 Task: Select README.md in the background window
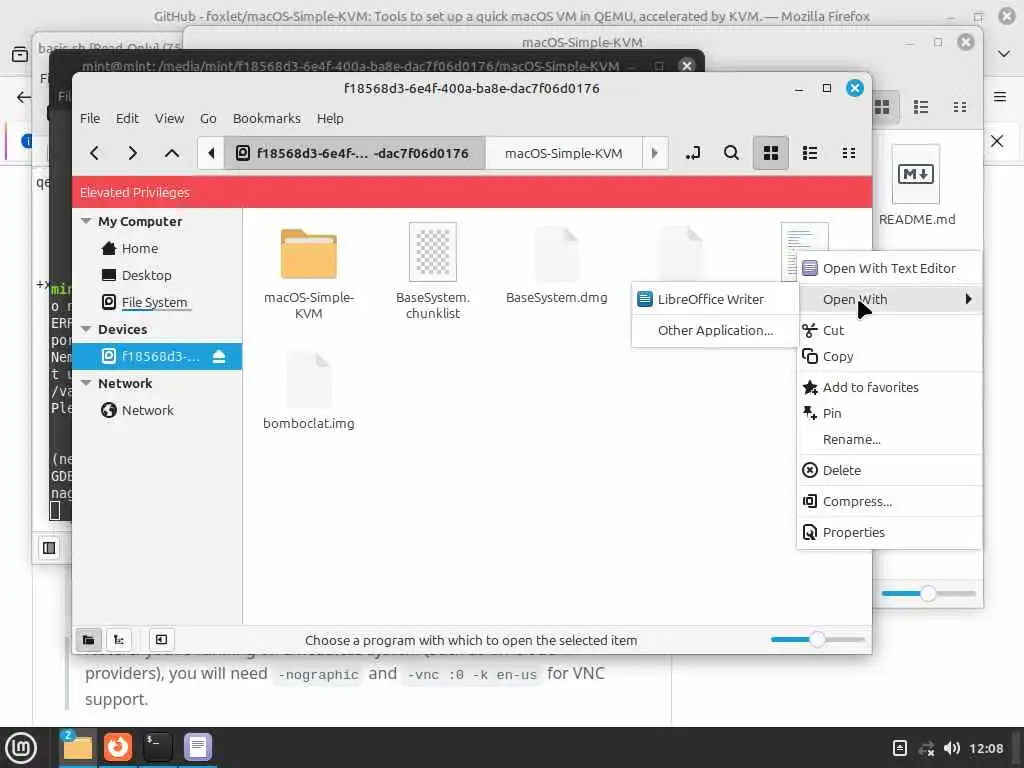[916, 186]
